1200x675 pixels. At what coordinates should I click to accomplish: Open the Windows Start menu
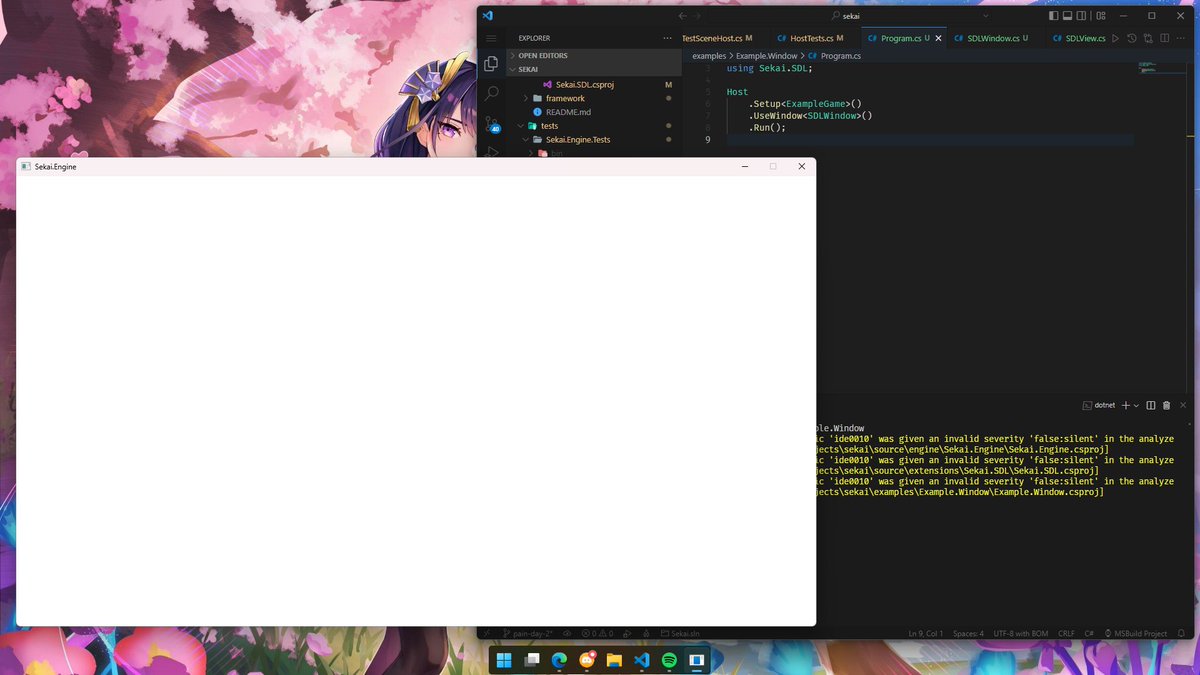504,660
